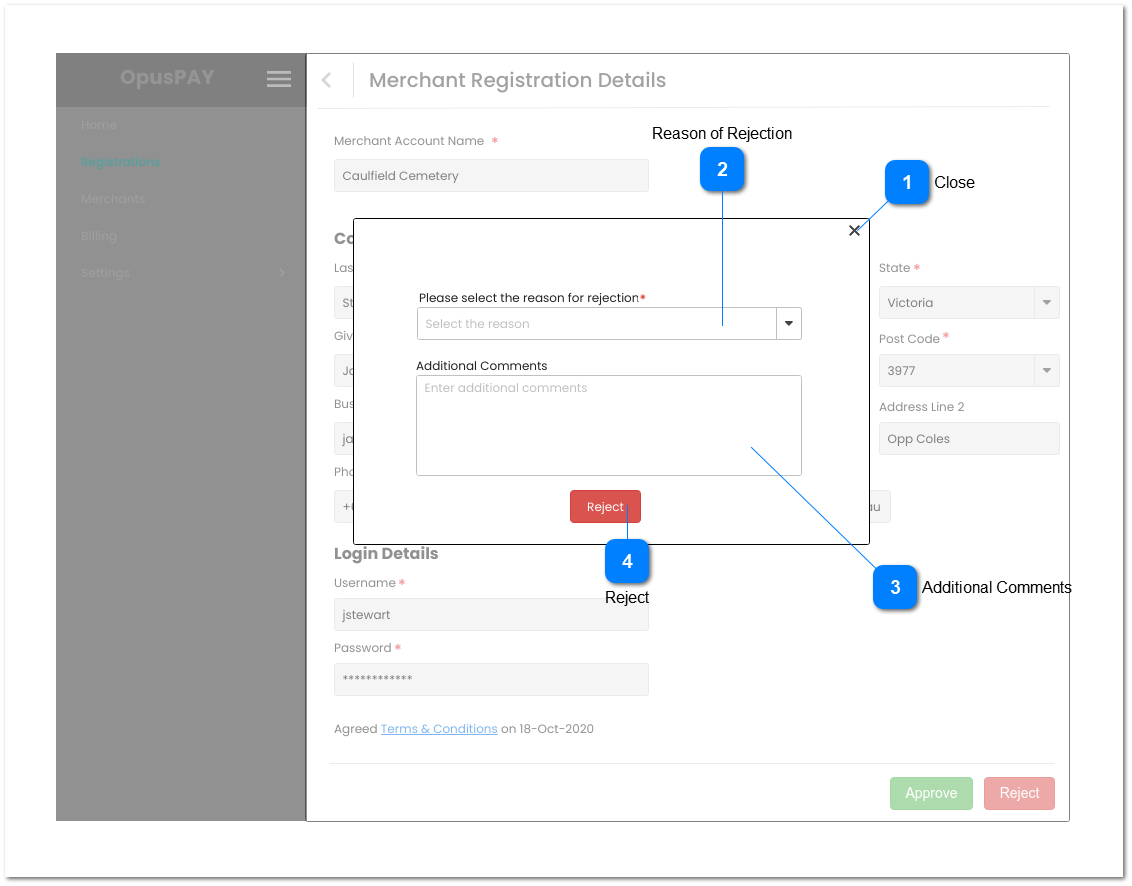The image size is (1132, 886).
Task: Click the Reject button at the bottom right
Action: pos(1019,793)
